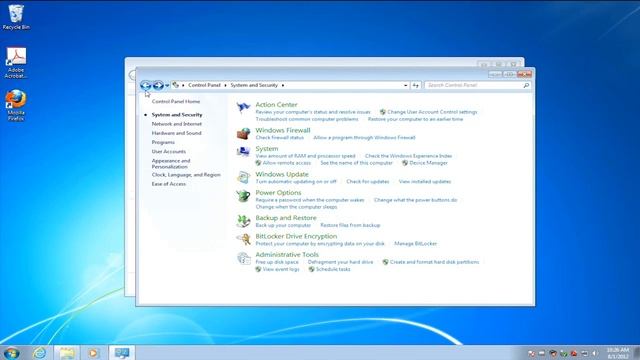Open Device Manager link
Viewport: 640px width, 360px height.
pos(428,163)
